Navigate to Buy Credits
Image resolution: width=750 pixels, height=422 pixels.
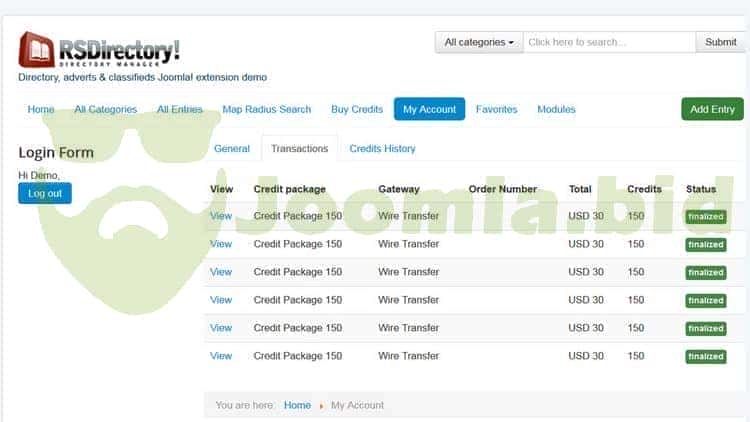[357, 109]
